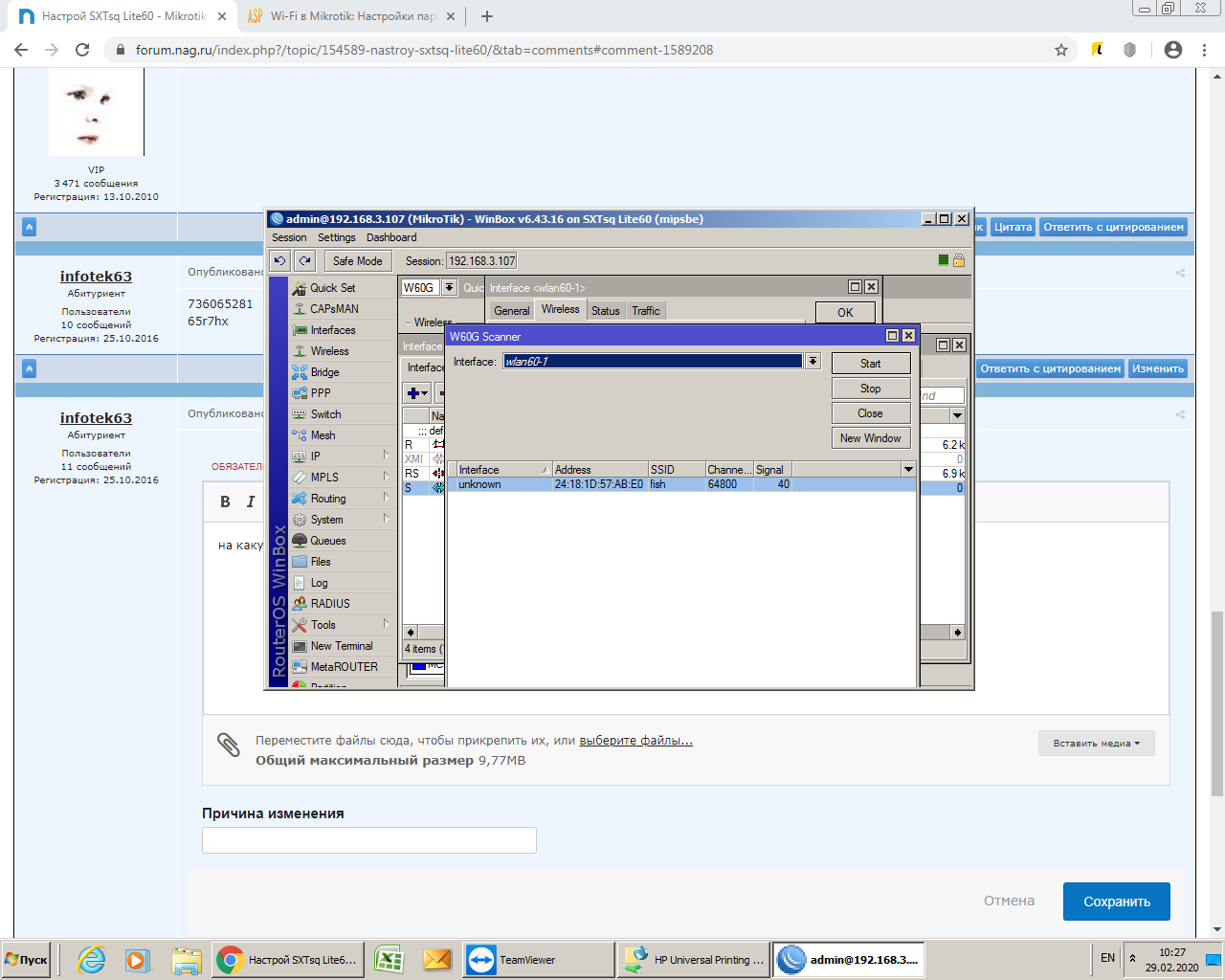Image resolution: width=1225 pixels, height=980 pixels.
Task: Open New Terminal from the sidebar
Action: 341,646
